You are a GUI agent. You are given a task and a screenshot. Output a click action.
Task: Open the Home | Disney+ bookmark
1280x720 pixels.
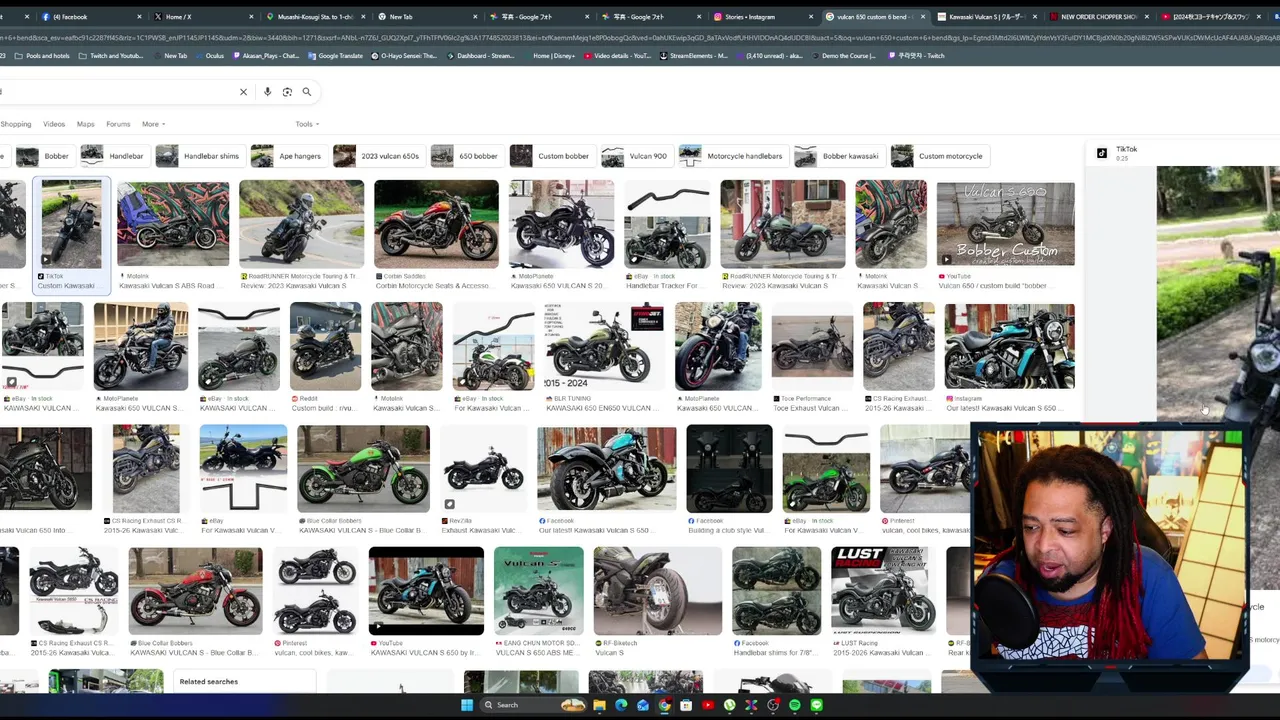(550, 56)
